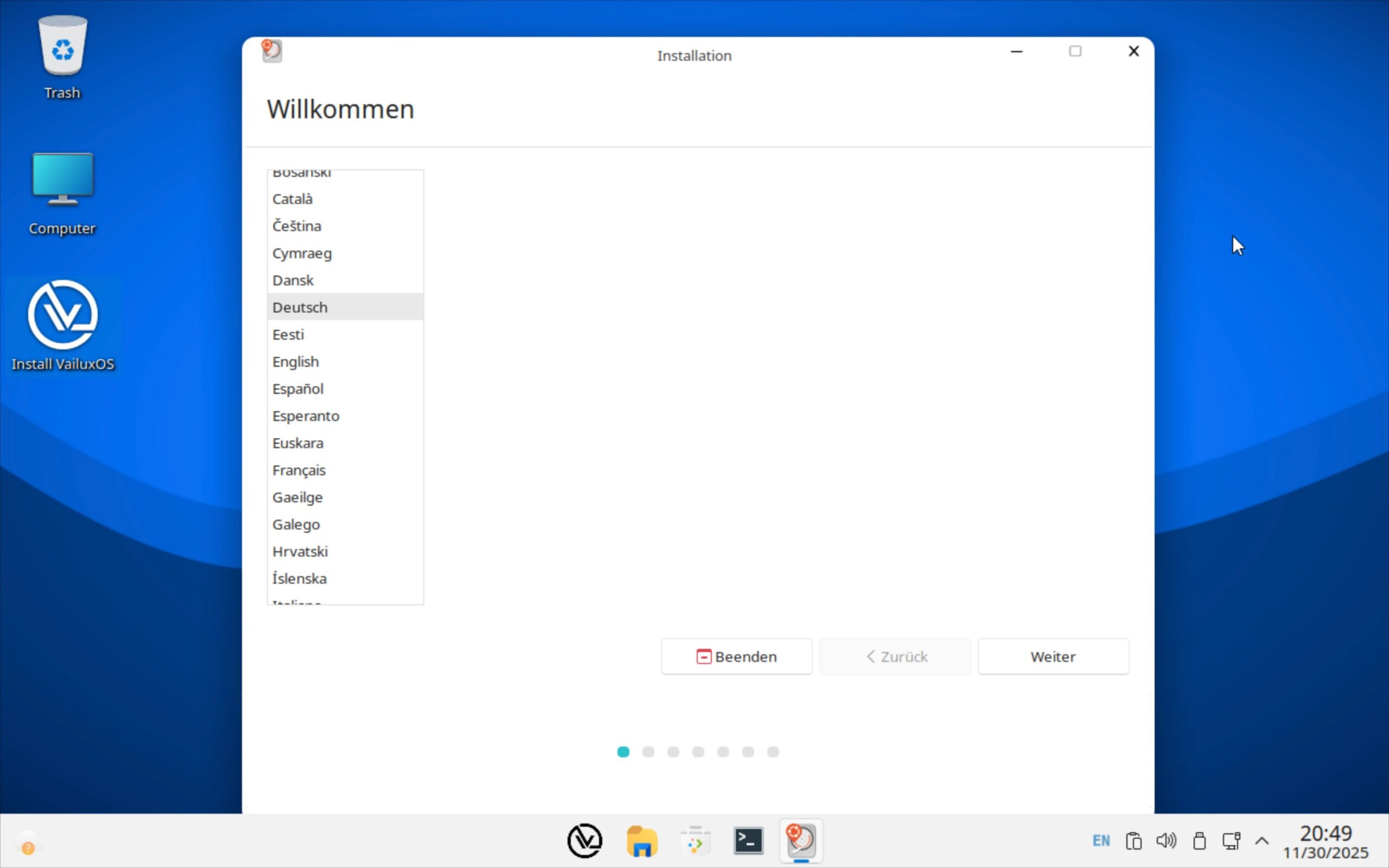Pick Dansk from the language list
The width and height of the screenshot is (1389, 868).
[293, 280]
